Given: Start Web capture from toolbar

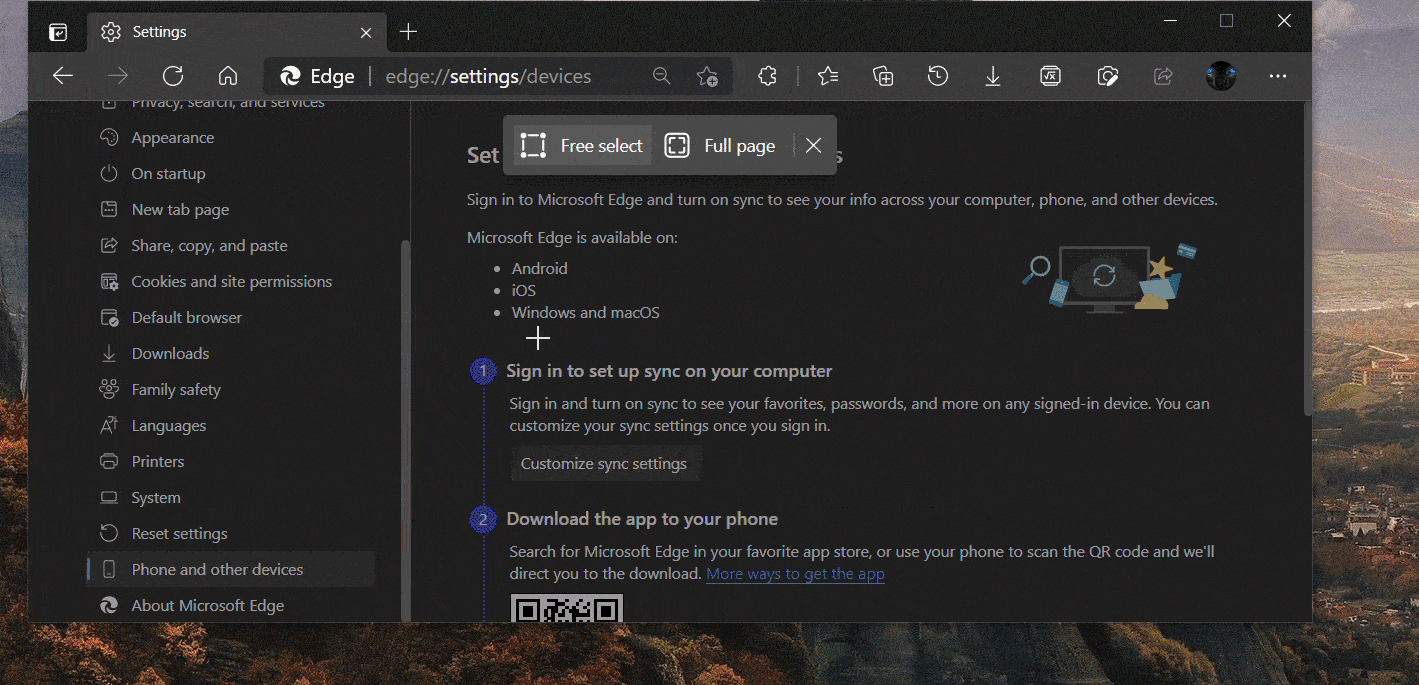Looking at the screenshot, I should tap(1107, 76).
